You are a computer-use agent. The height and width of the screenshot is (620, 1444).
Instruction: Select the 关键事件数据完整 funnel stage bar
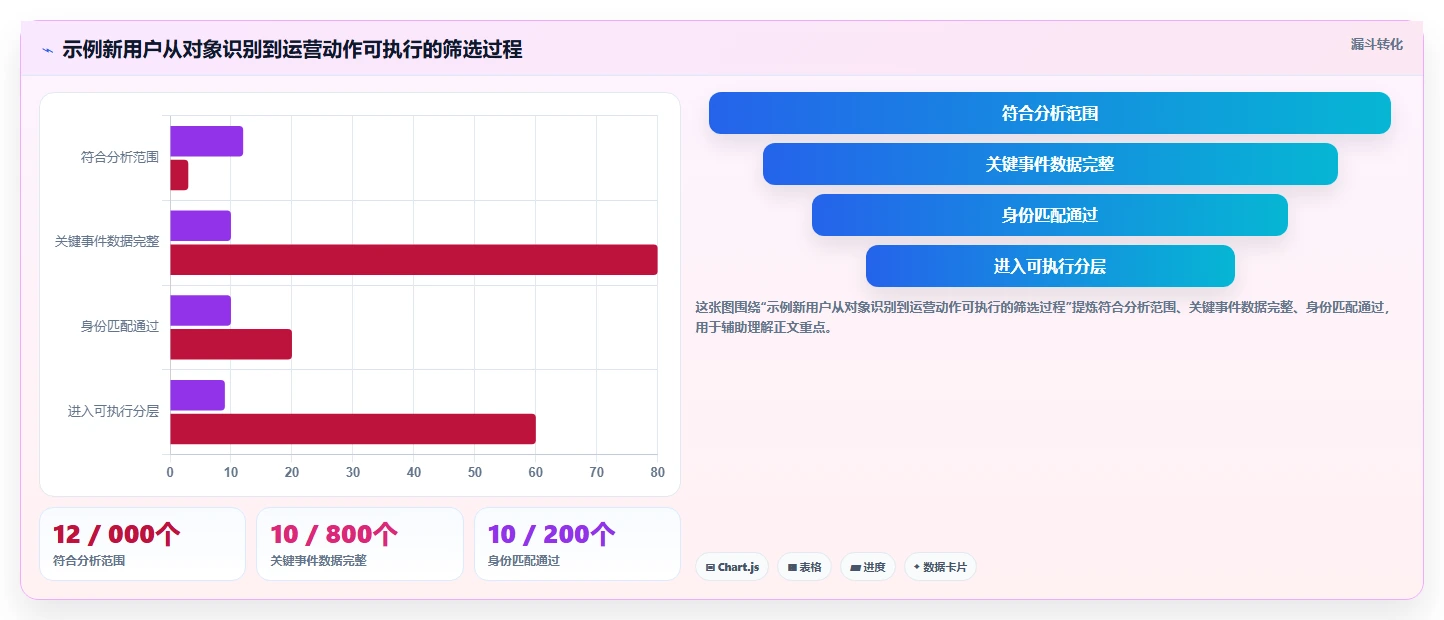tap(1049, 164)
